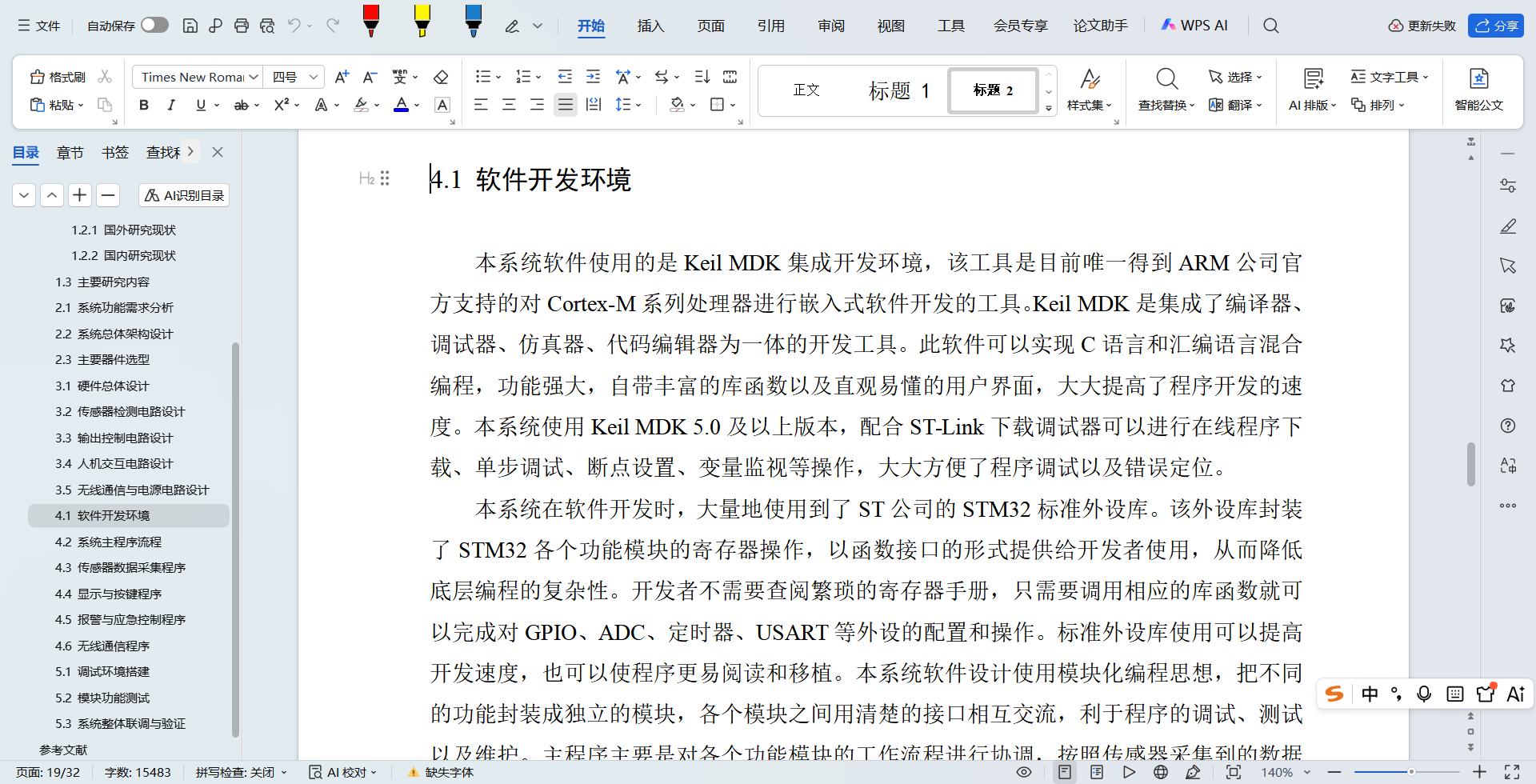Toggle bold formatting
This screenshot has width=1536, height=784.
(x=144, y=105)
